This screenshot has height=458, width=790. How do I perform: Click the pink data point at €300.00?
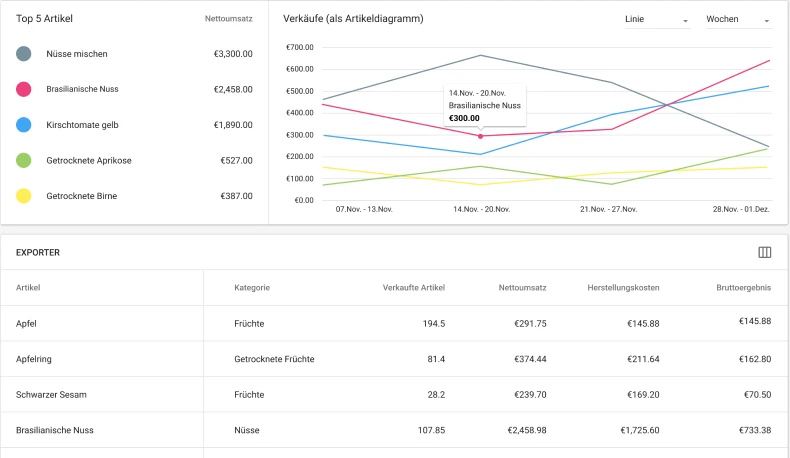(480, 136)
